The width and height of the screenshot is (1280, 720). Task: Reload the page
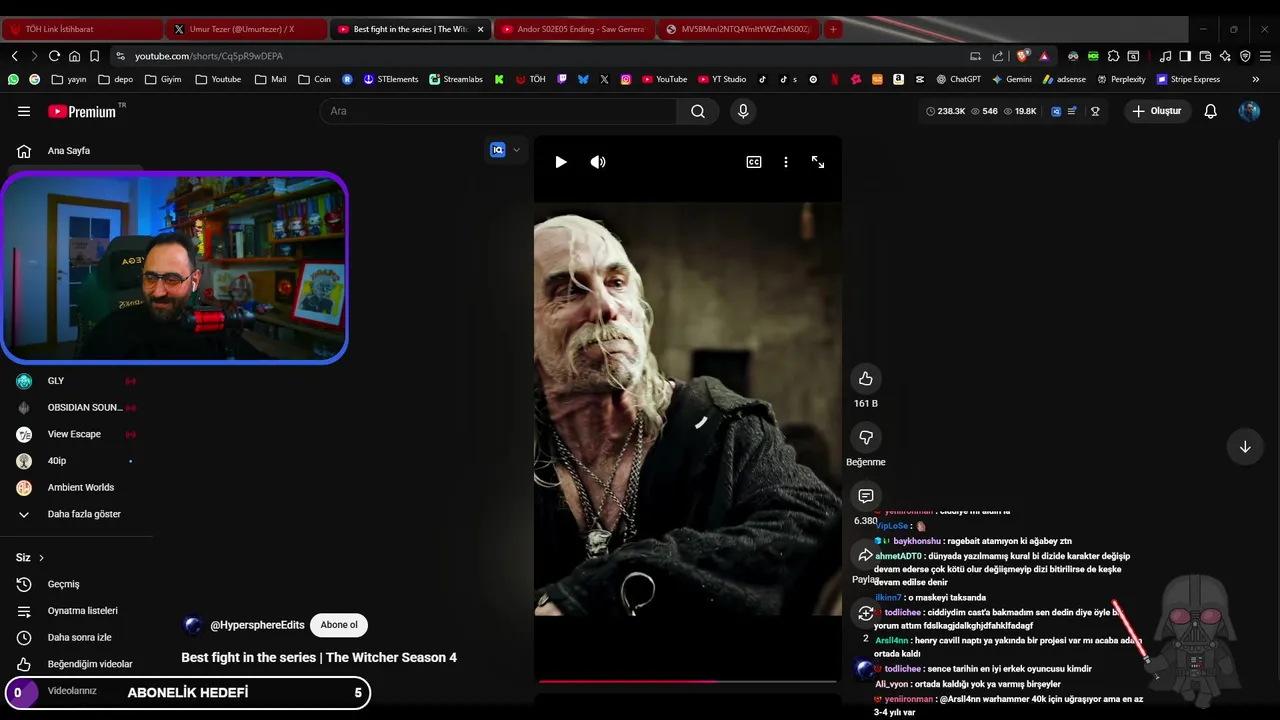click(x=54, y=56)
